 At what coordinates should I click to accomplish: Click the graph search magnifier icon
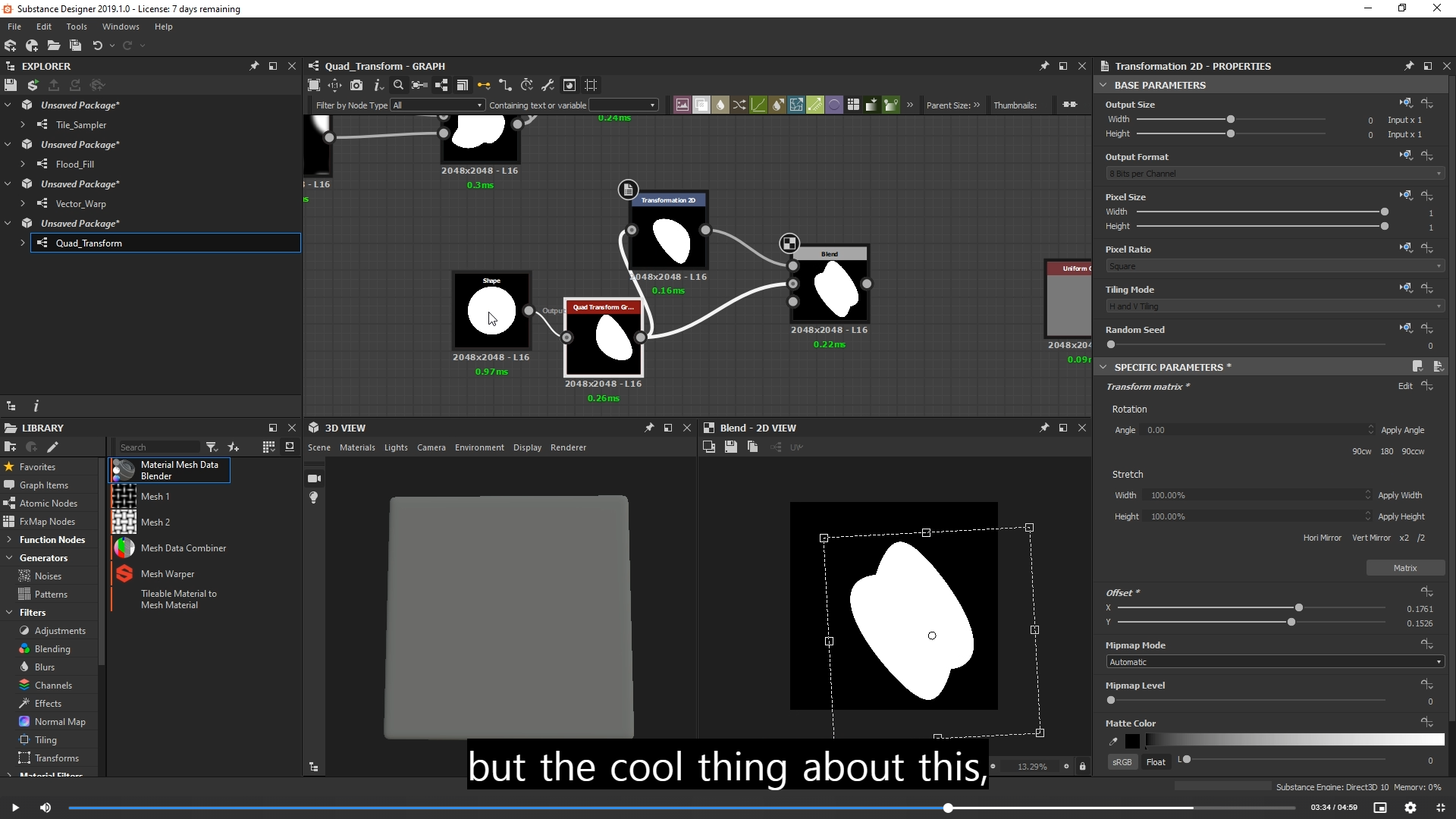point(398,85)
